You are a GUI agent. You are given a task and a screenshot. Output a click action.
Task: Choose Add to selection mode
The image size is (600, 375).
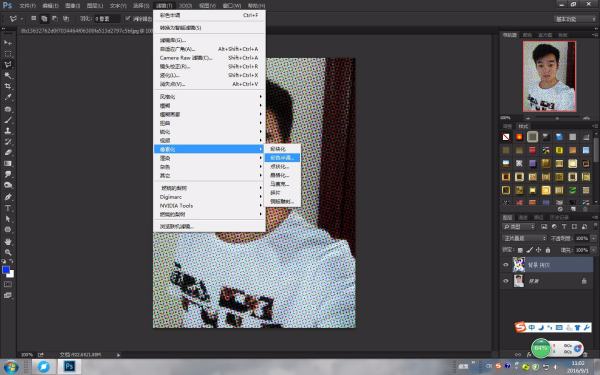44,18
